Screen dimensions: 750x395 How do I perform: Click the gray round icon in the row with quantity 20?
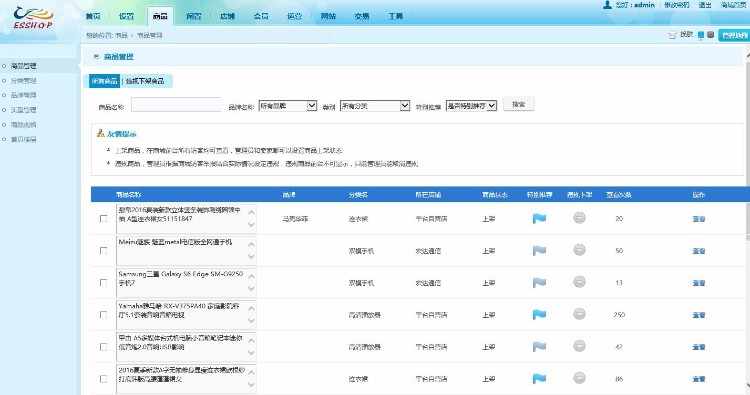[579, 218]
